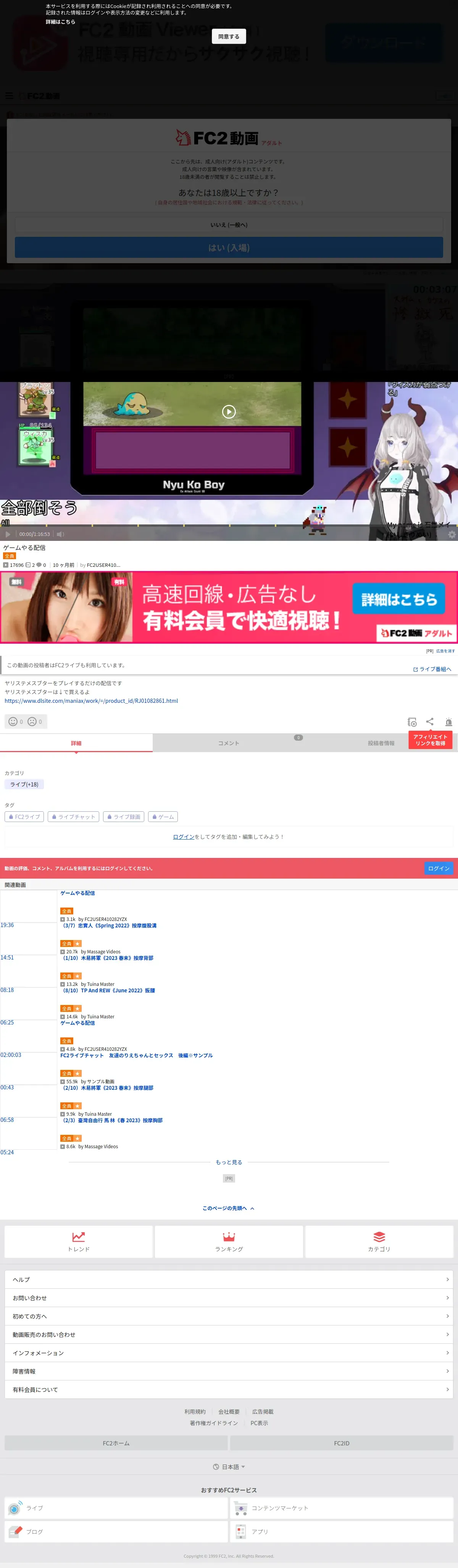Click the ライブ録画 tag
The image size is (458, 1568).
pos(124,817)
